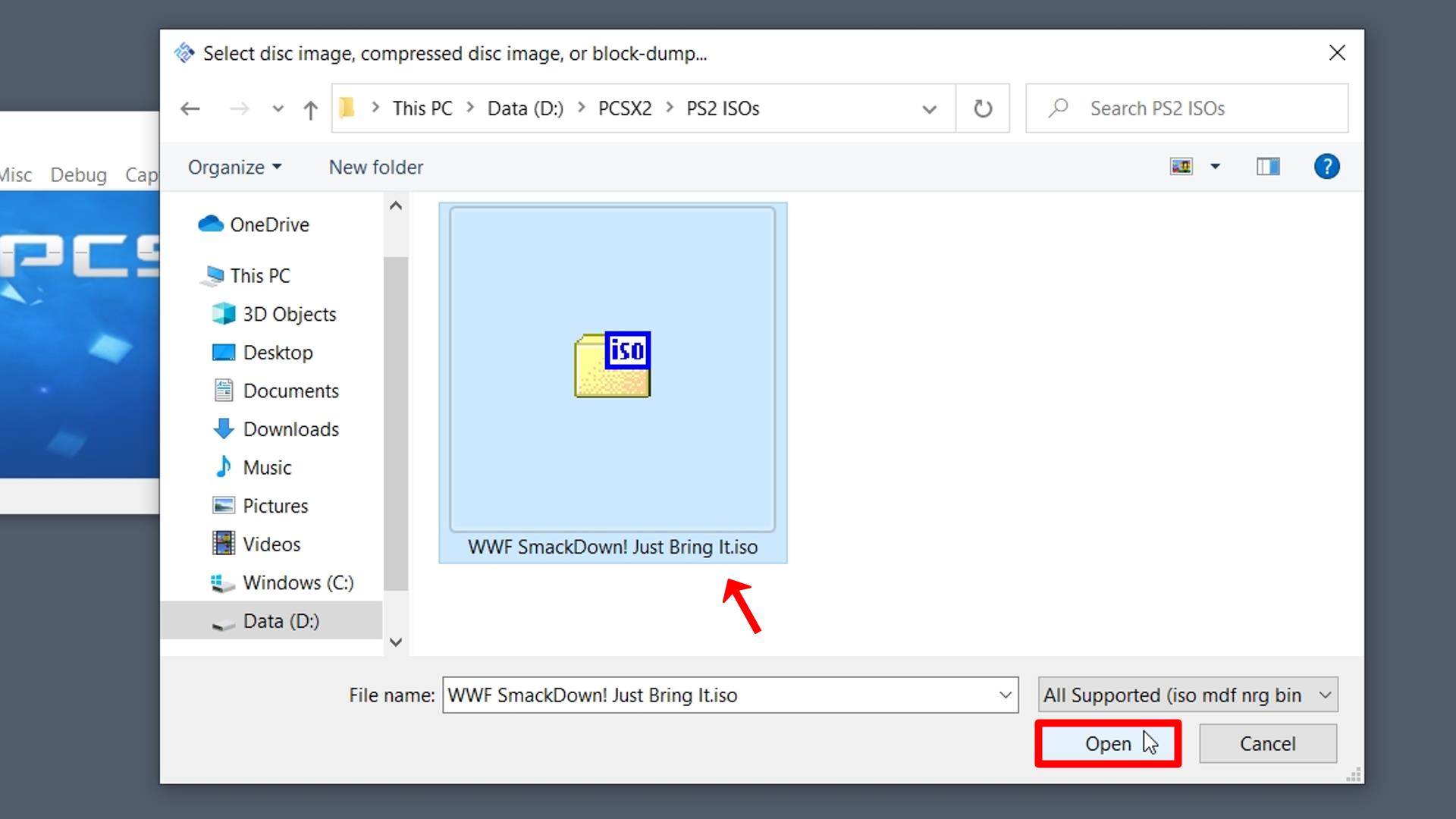Expand the chevron after Data (D:) breadcrumb
The image size is (1456, 819).
pos(582,108)
